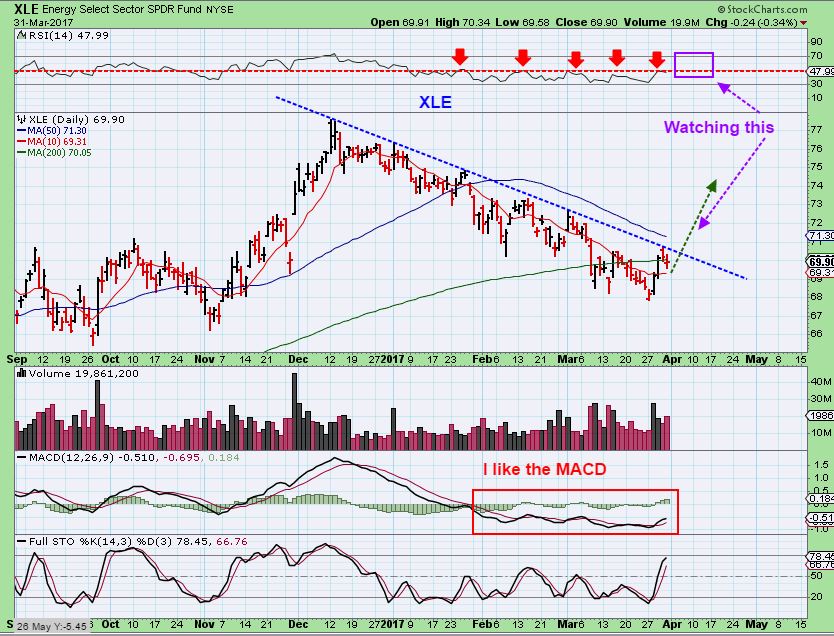Click the 71.30 MA(50) price tag on right axis
Screen dimensions: 834x636
tap(821, 236)
